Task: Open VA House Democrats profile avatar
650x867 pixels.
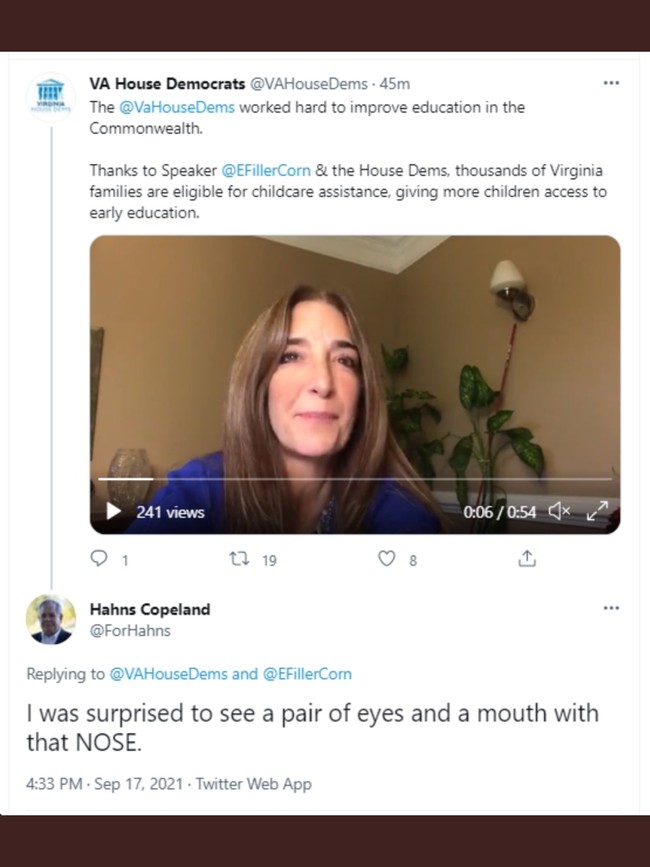Action: pos(50,95)
